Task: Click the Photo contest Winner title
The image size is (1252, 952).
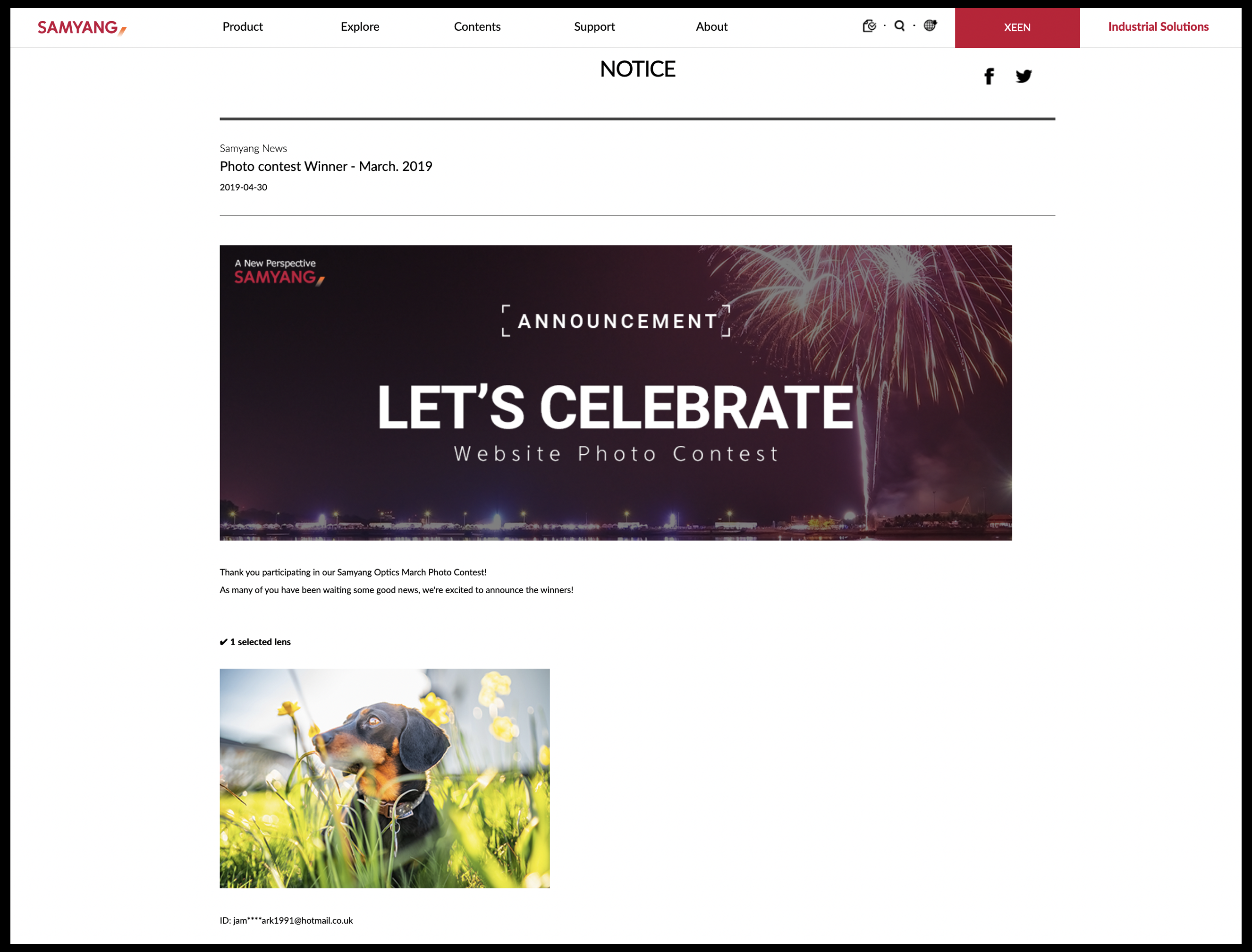Action: coord(326,167)
